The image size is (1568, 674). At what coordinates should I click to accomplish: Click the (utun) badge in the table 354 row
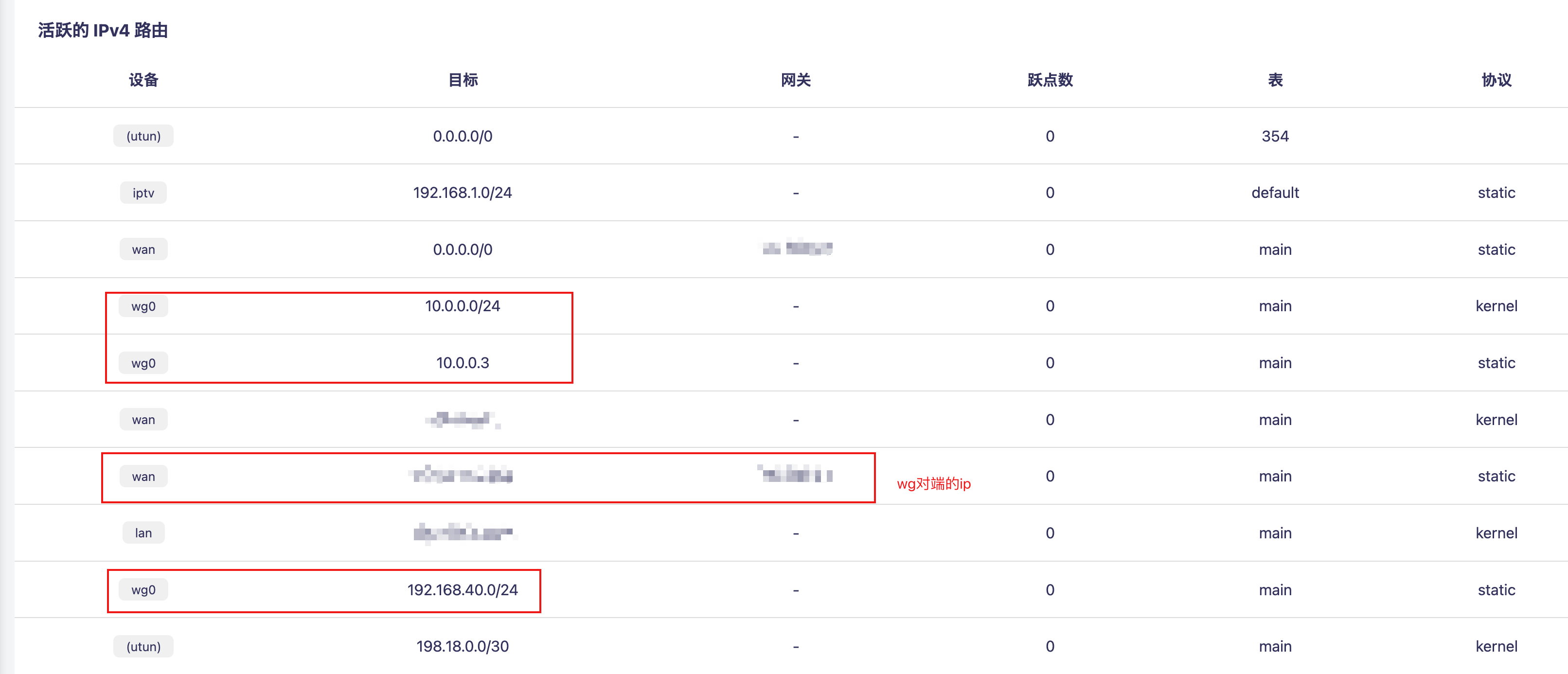point(143,136)
